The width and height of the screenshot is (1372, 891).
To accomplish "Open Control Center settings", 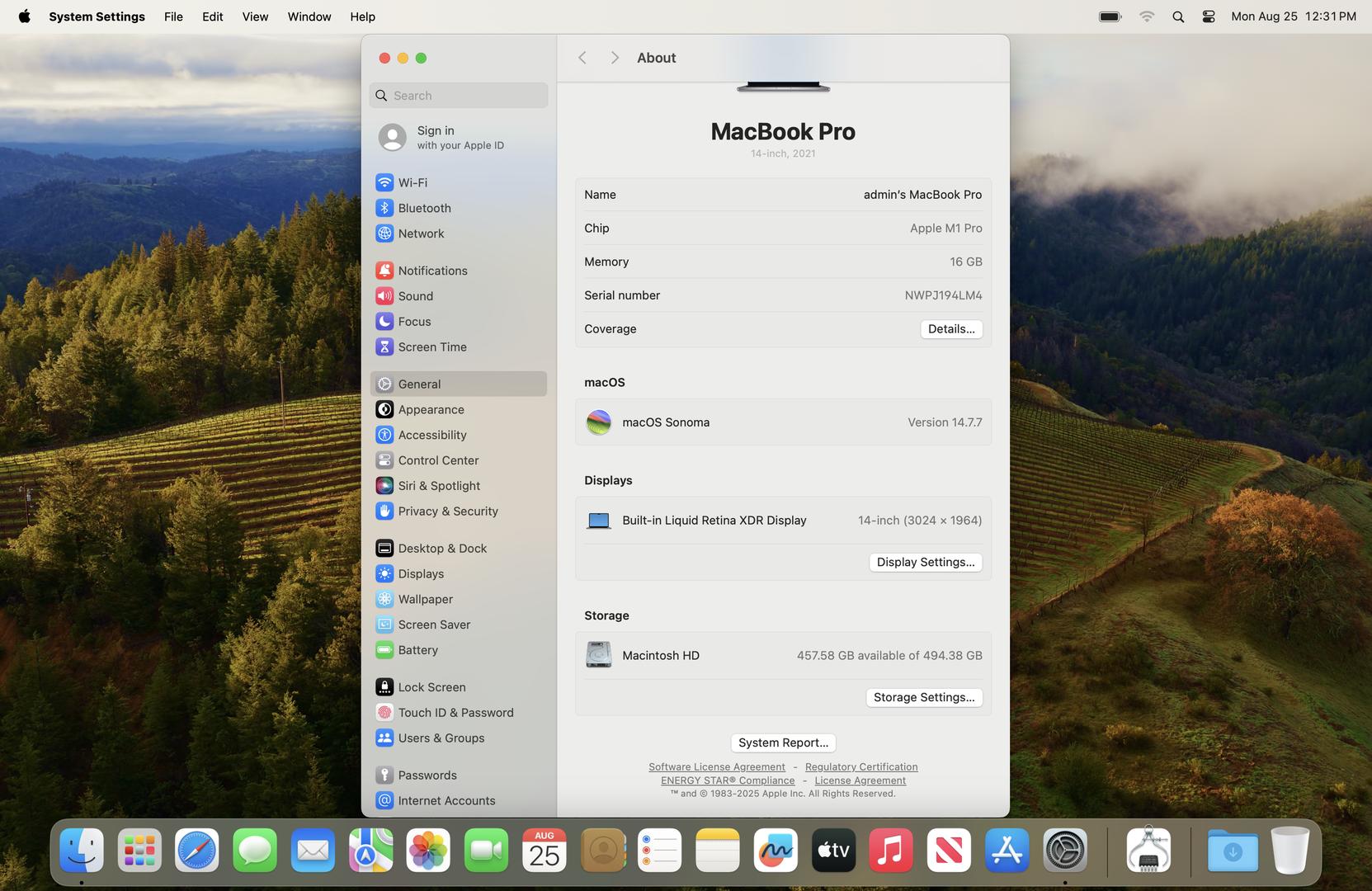I will (458, 460).
